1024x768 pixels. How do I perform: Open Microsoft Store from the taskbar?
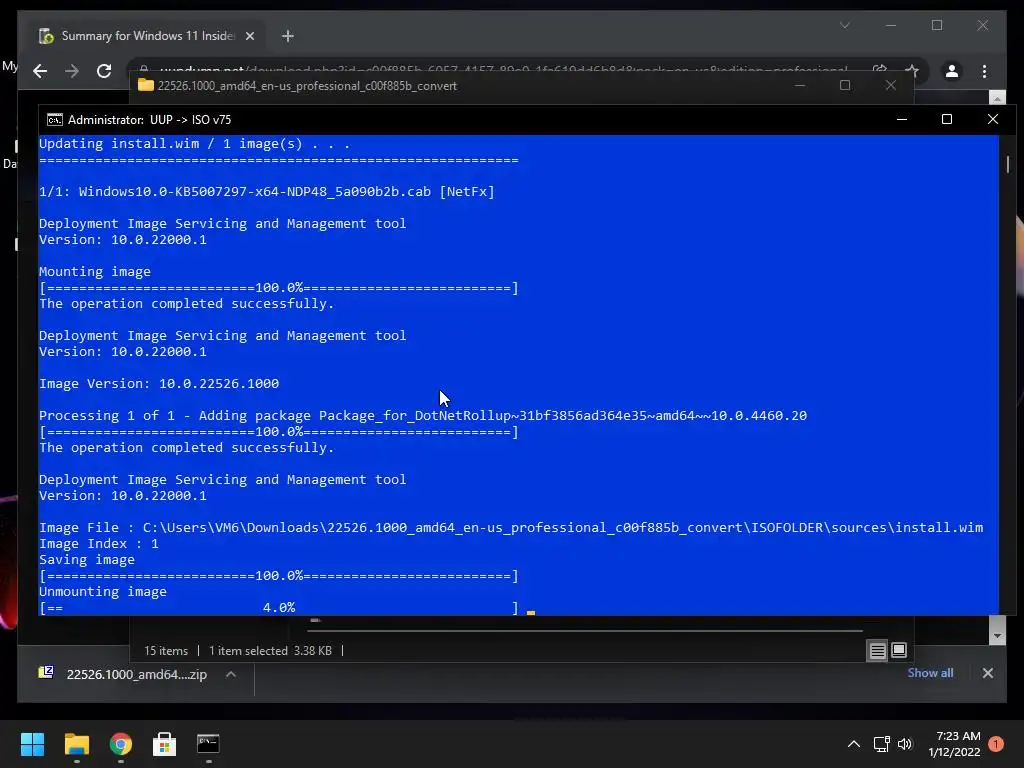pos(165,744)
